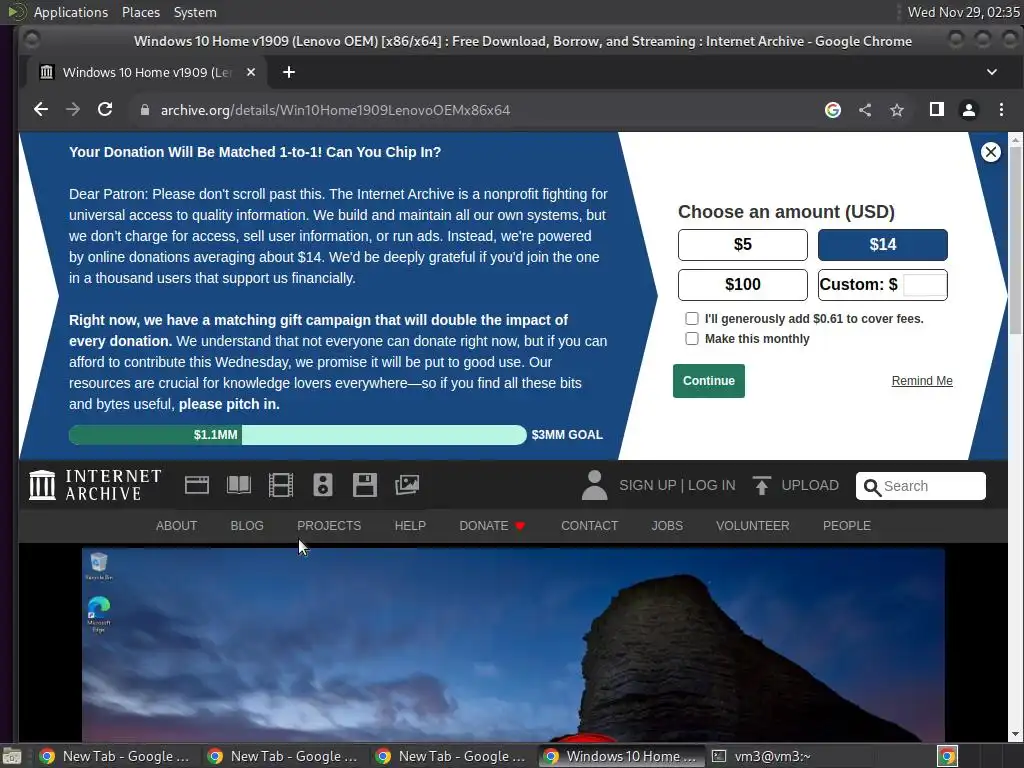The height and width of the screenshot is (768, 1024).
Task: Click the Internet Archive search field
Action: point(920,486)
